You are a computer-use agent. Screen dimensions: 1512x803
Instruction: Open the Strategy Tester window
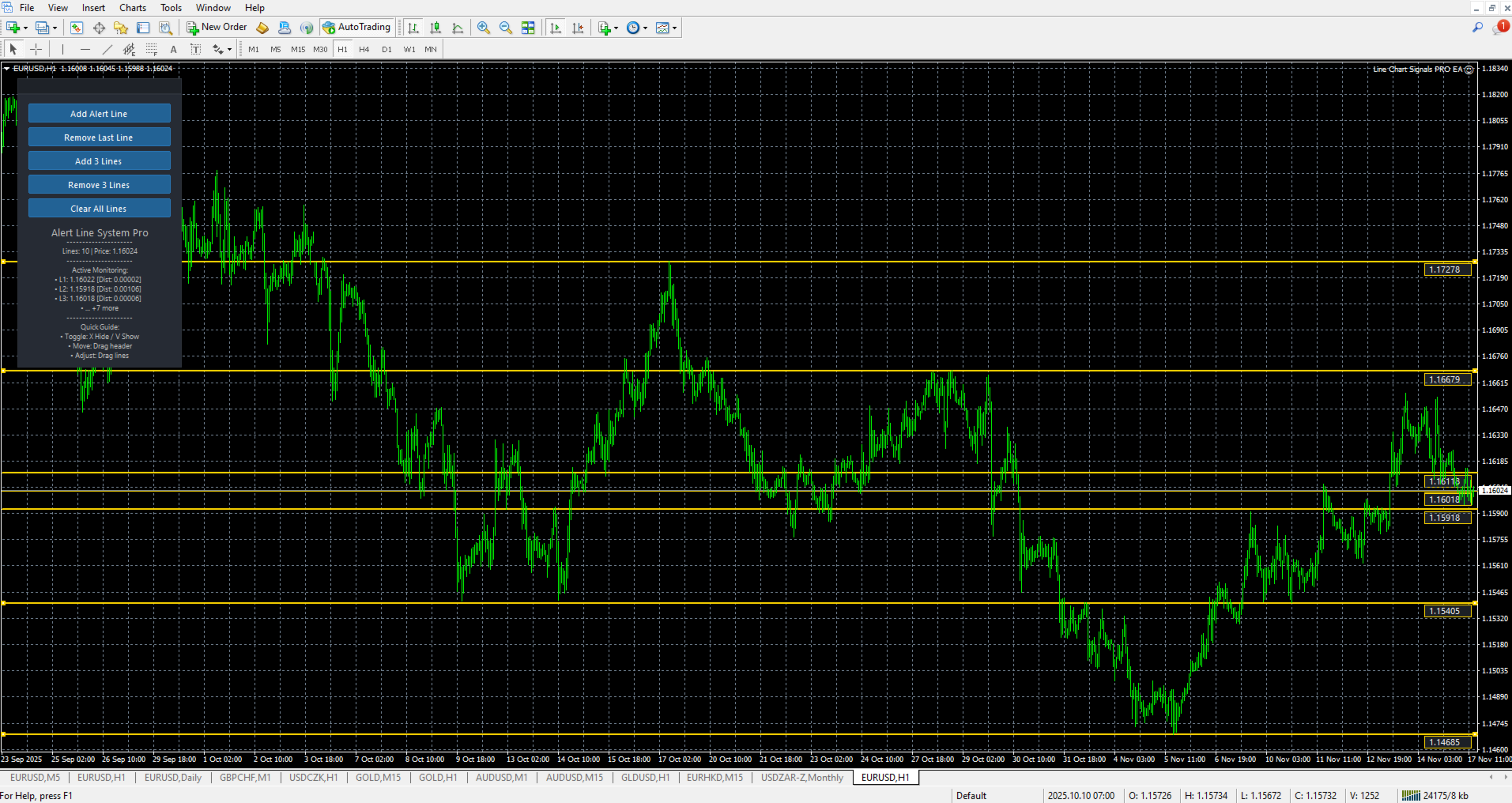[x=166, y=28]
